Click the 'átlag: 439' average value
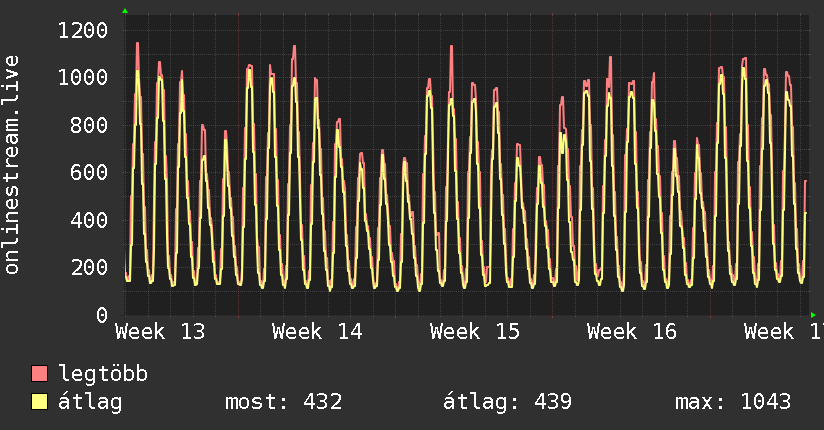 [x=507, y=402]
